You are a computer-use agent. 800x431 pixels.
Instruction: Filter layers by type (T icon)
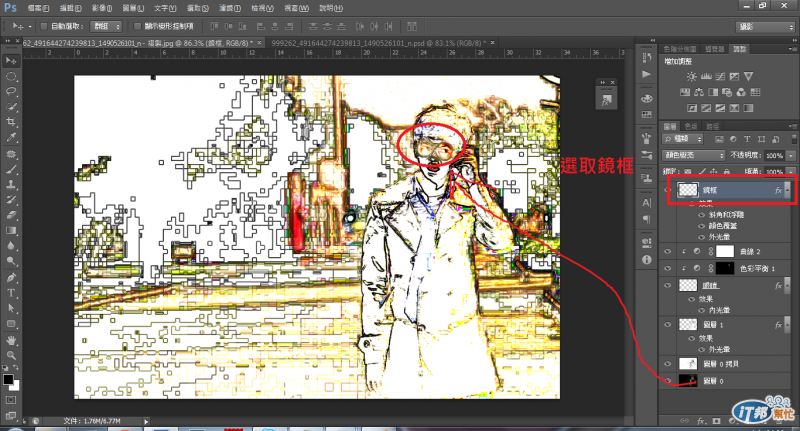coord(747,139)
